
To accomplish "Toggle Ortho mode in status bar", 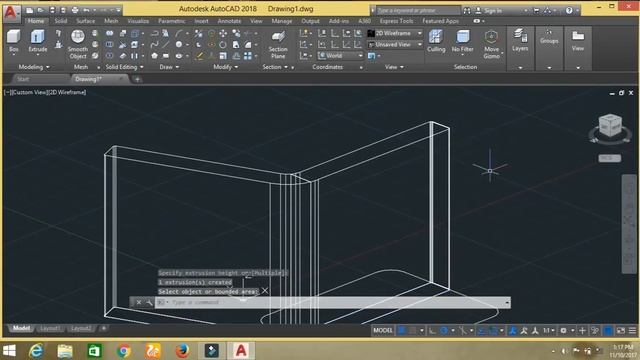I will pyautogui.click(x=432, y=331).
